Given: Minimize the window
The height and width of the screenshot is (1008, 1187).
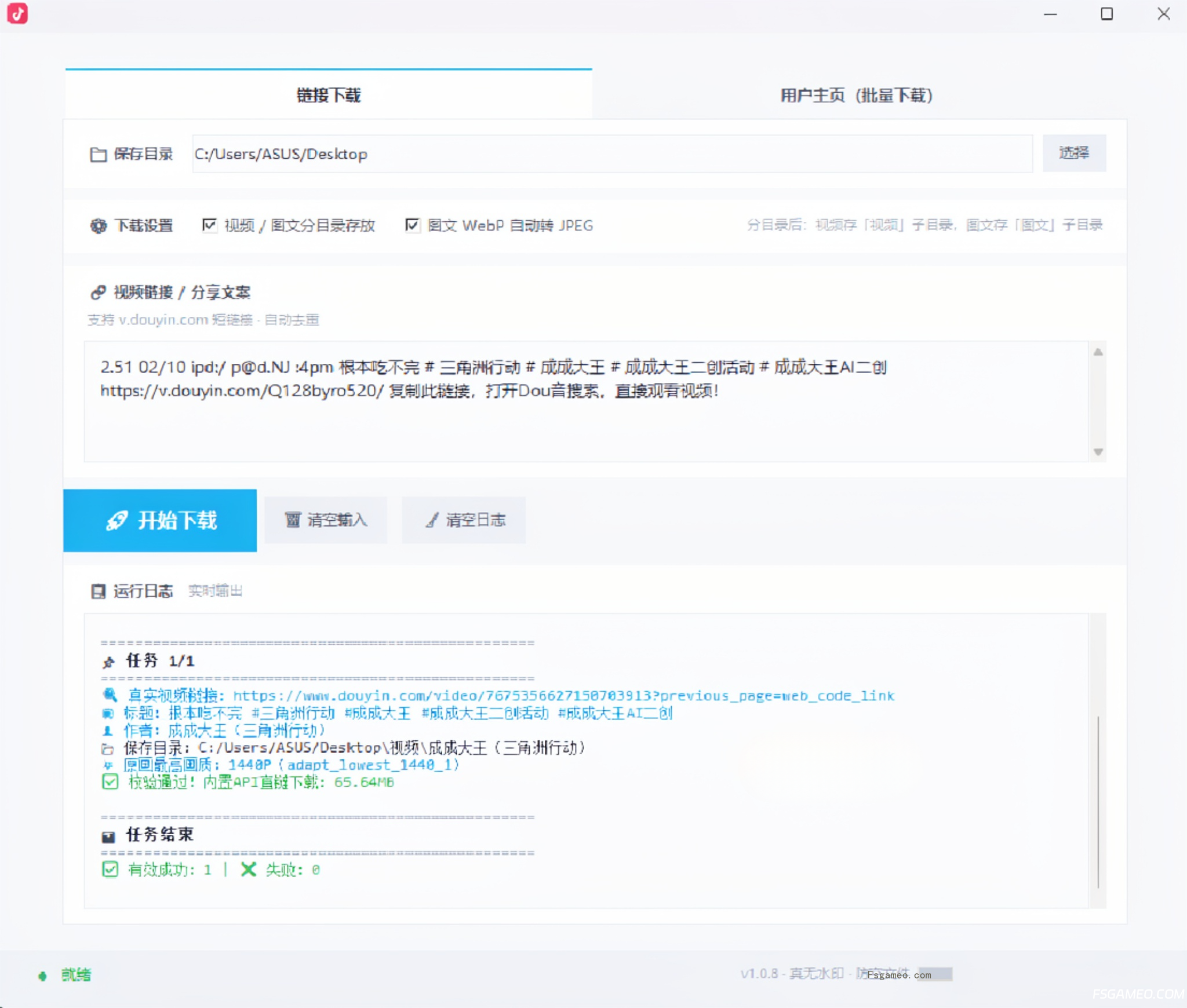Looking at the screenshot, I should pyautogui.click(x=1050, y=14).
